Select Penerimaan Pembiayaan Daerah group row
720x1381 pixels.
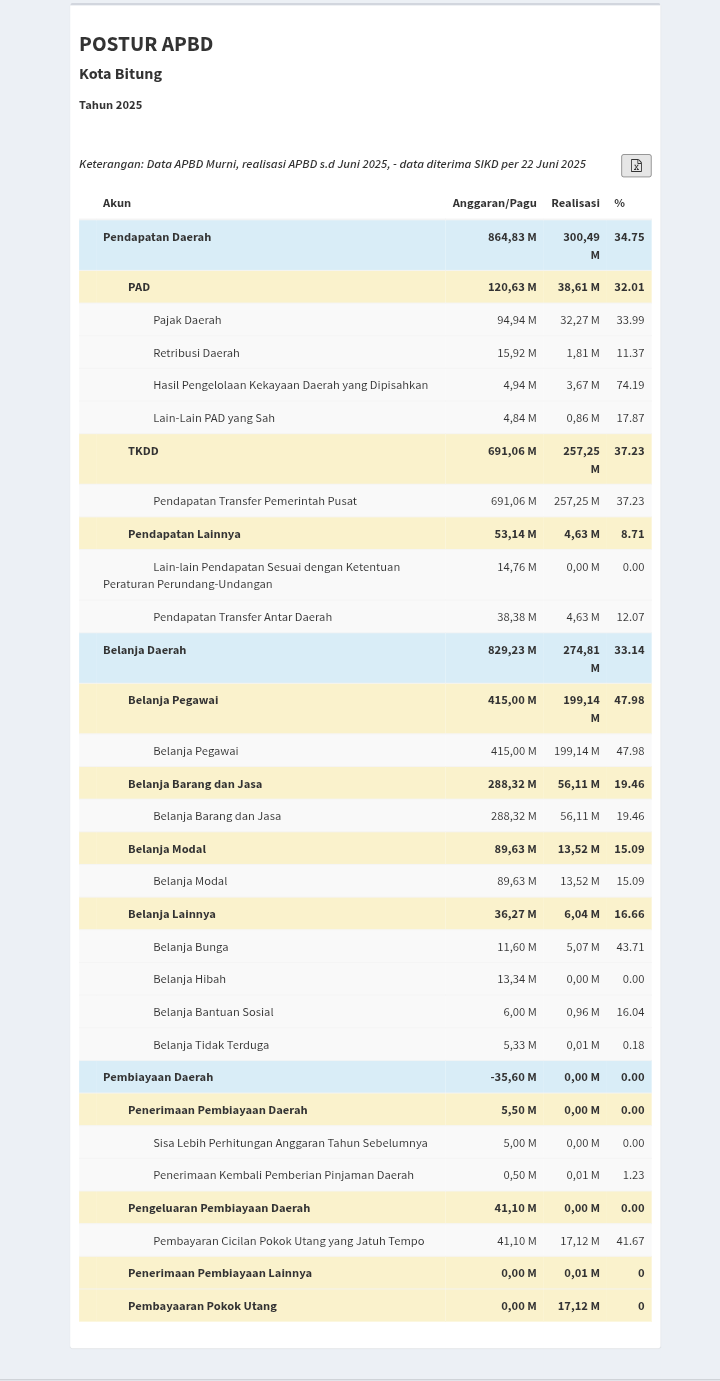pos(217,1110)
